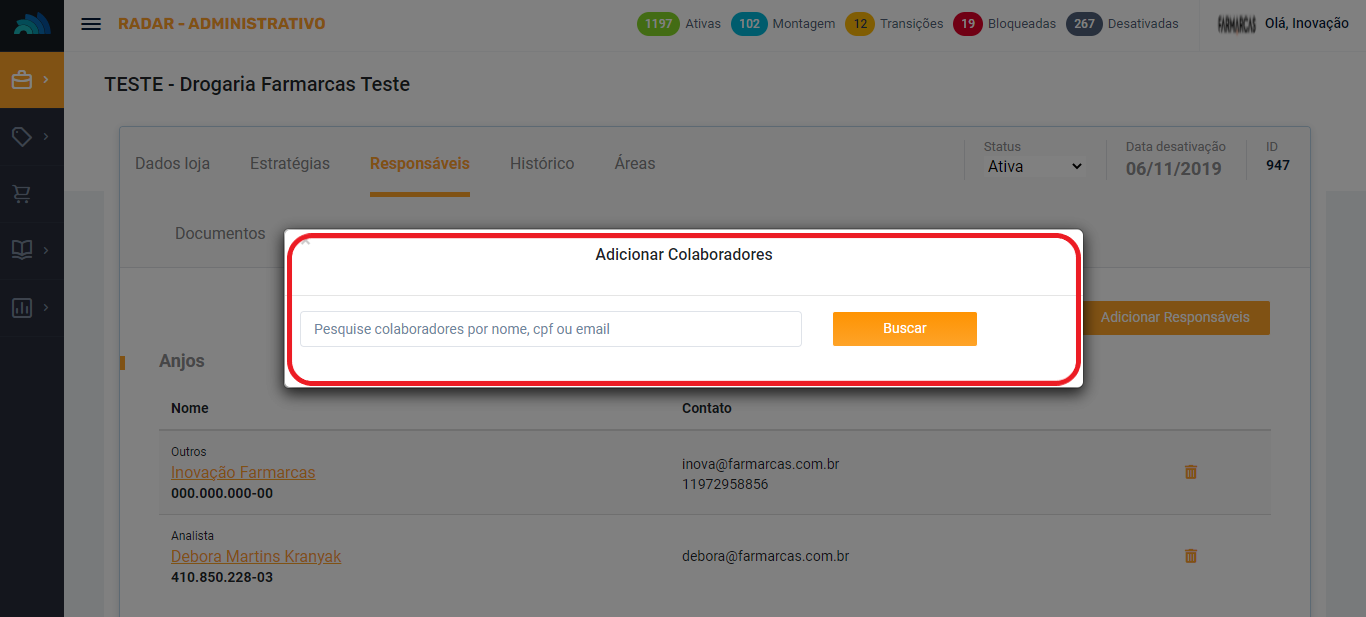Select the Dados loja tab
The image size is (1366, 617).
tap(172, 164)
